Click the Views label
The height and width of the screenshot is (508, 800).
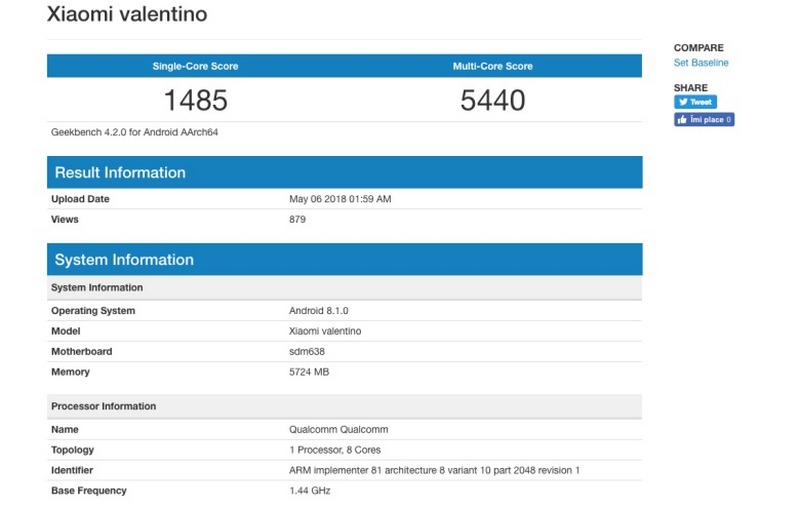(65, 219)
